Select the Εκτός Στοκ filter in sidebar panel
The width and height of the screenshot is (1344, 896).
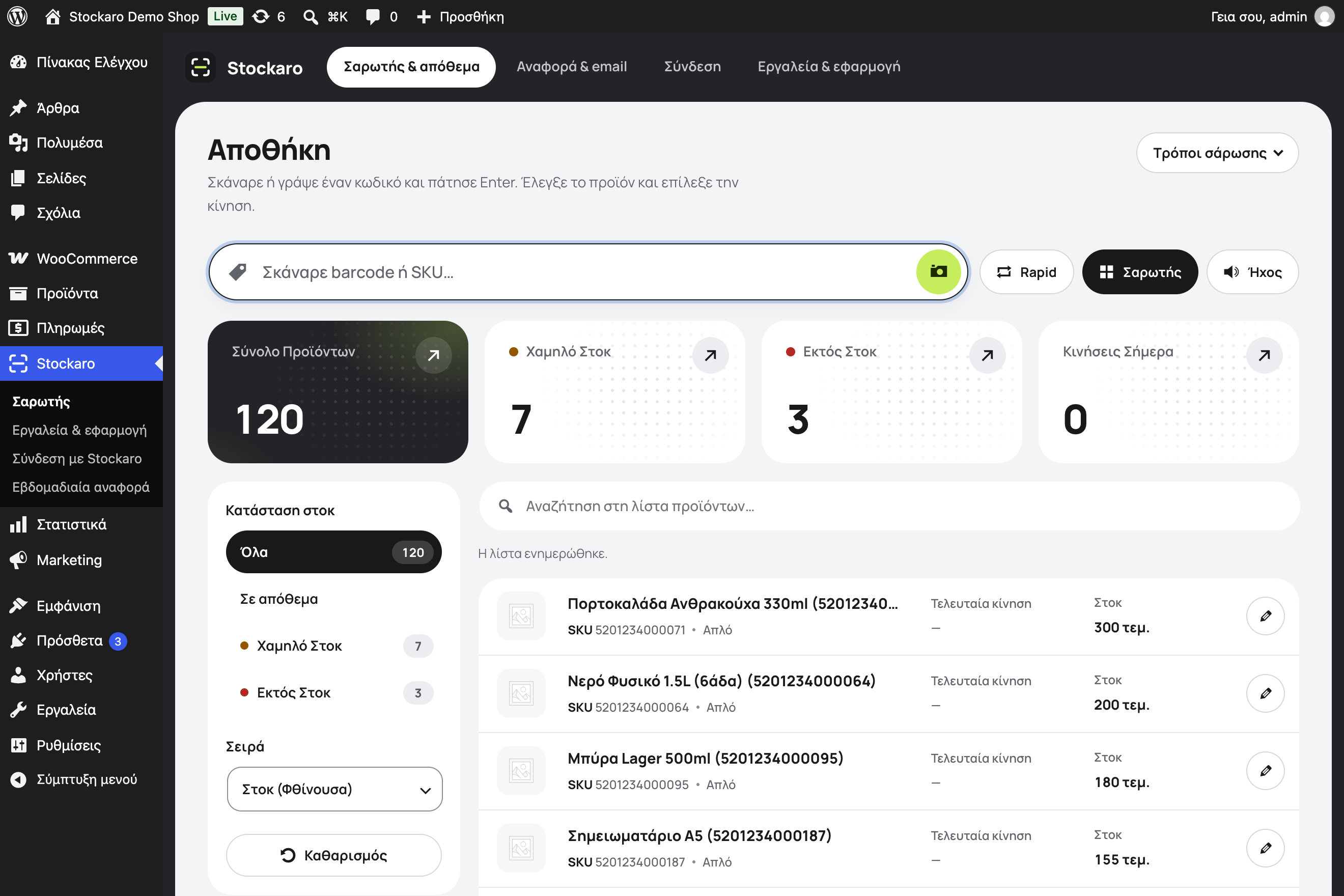tap(334, 692)
